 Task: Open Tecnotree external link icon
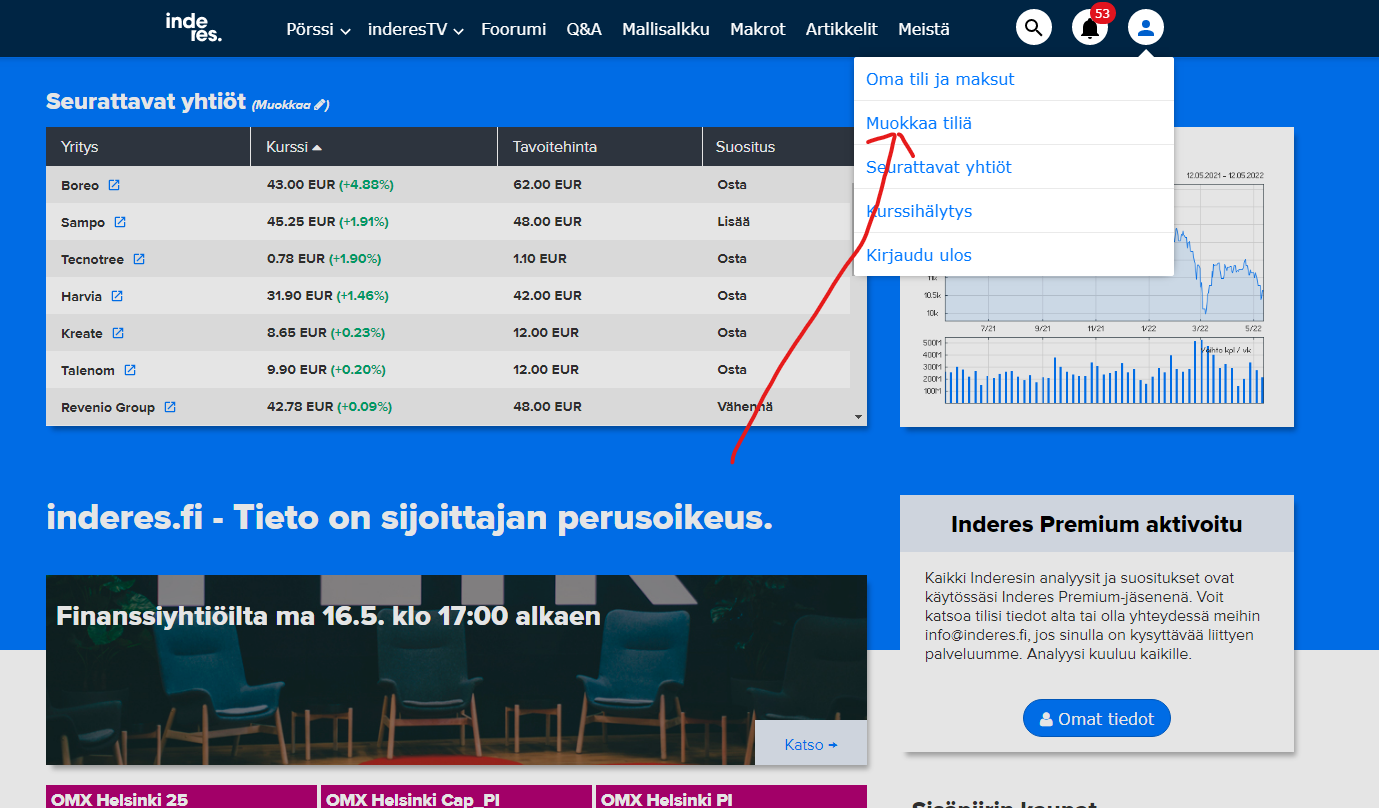pyautogui.click(x=139, y=259)
